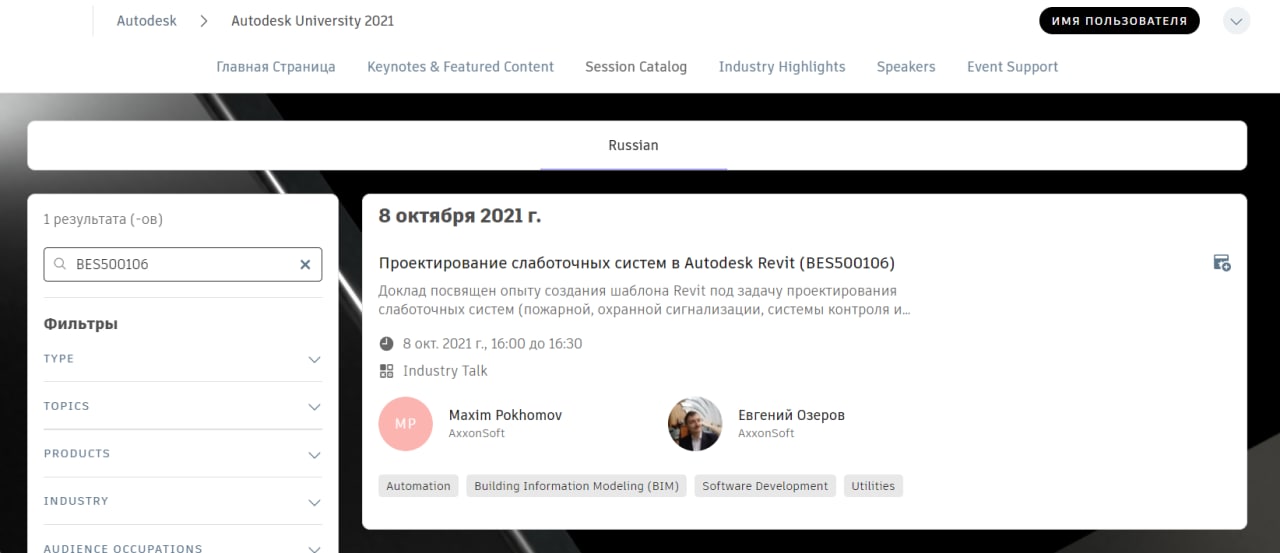Click the date heading 8 октября 2021 г.
This screenshot has height=553, width=1280.
(x=460, y=216)
